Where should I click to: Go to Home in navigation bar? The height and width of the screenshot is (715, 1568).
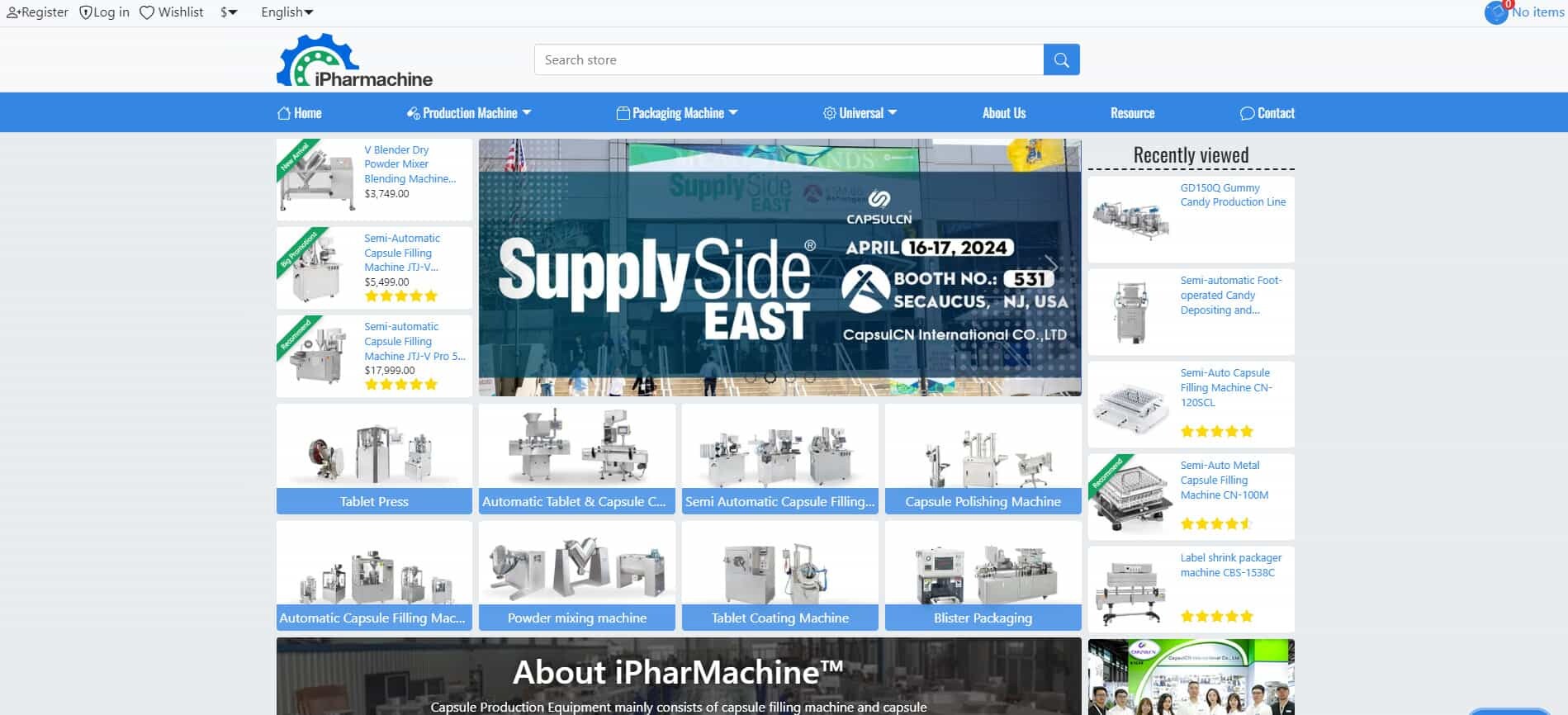pos(300,113)
